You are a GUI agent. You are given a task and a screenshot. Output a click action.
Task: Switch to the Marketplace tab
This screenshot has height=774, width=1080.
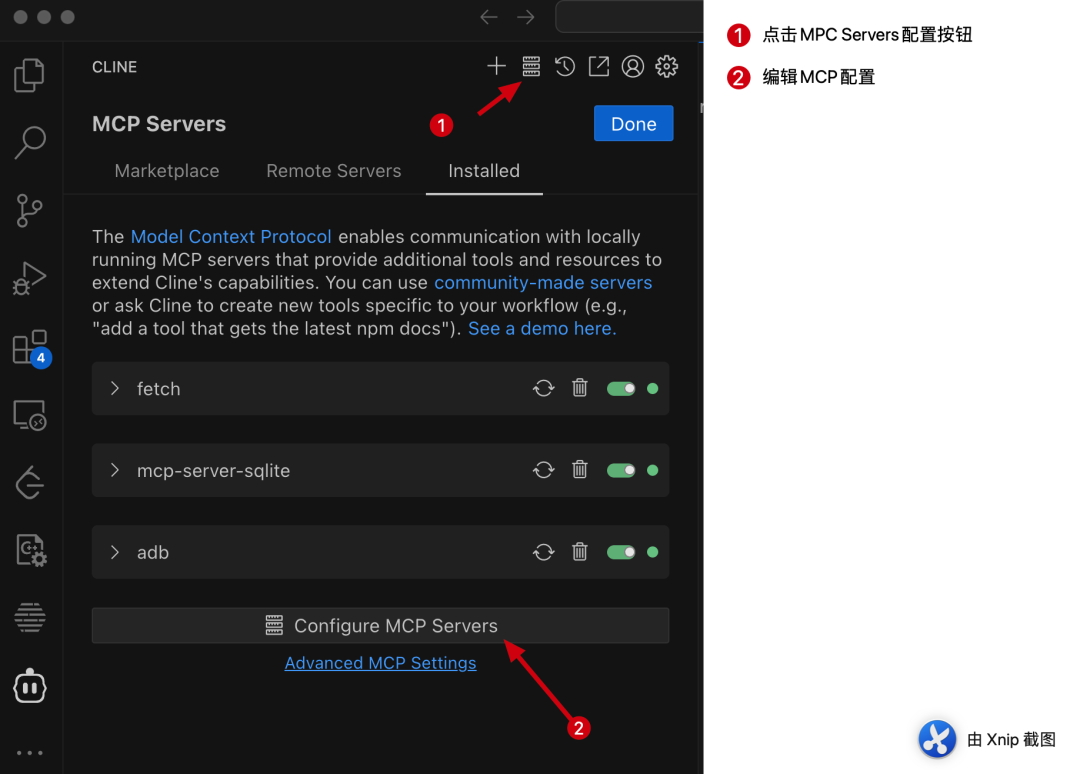click(x=167, y=171)
